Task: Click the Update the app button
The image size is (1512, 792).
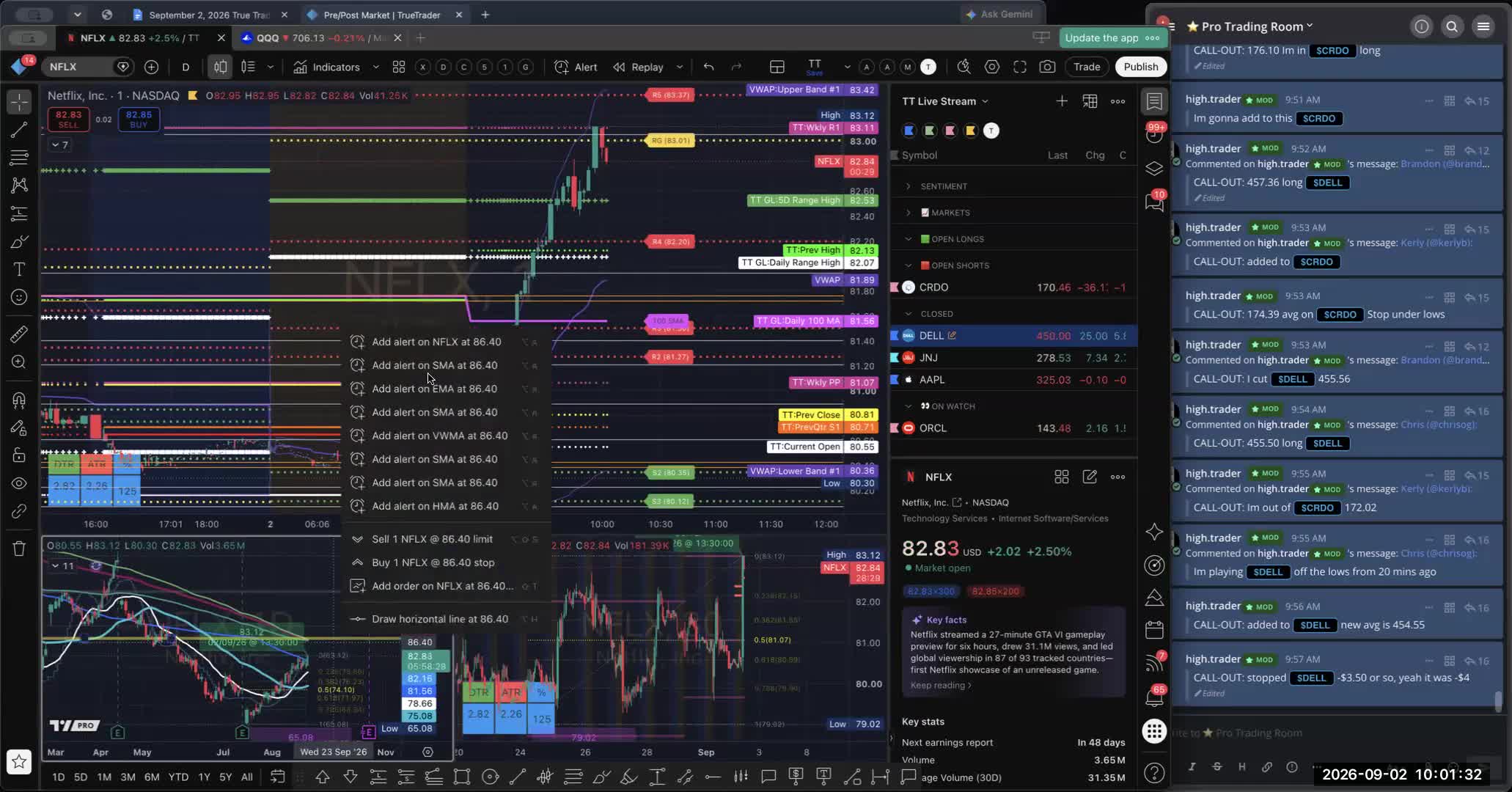Action: coord(1112,38)
